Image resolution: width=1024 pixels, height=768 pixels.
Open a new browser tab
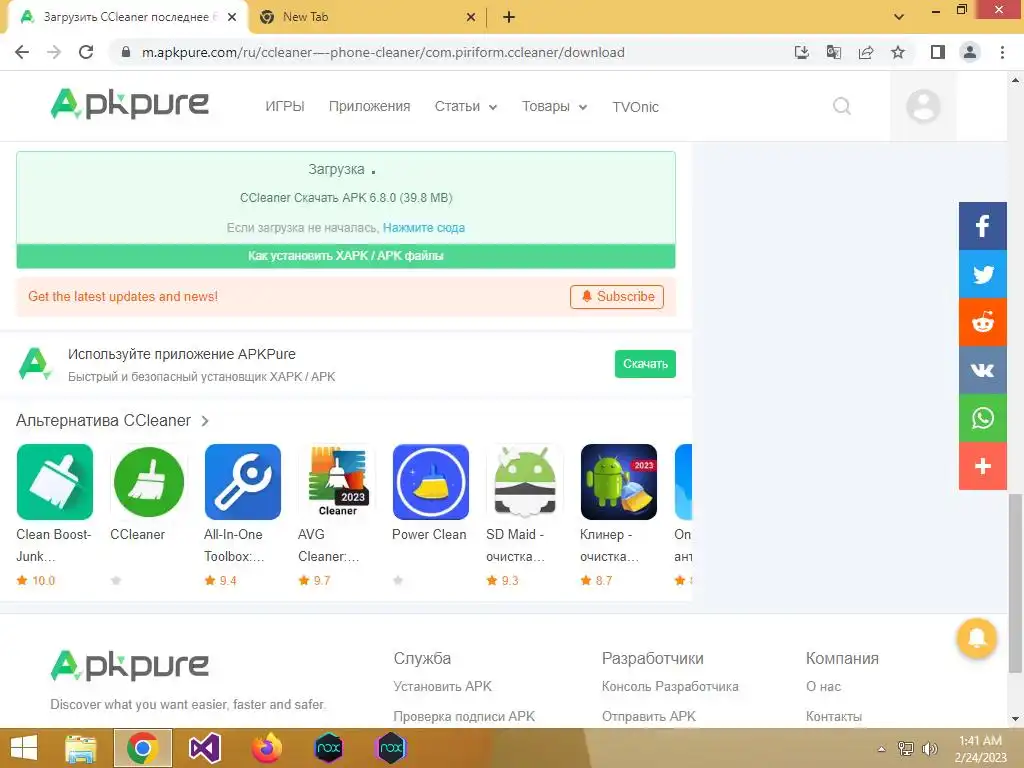[x=509, y=17]
